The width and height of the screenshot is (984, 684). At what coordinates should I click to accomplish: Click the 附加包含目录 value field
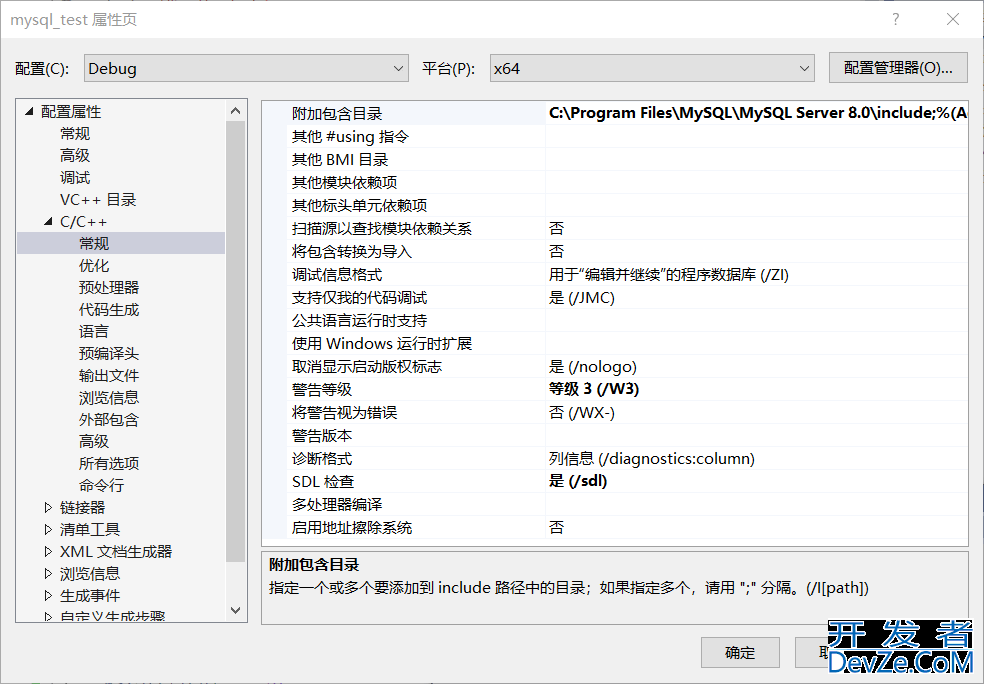(756, 113)
